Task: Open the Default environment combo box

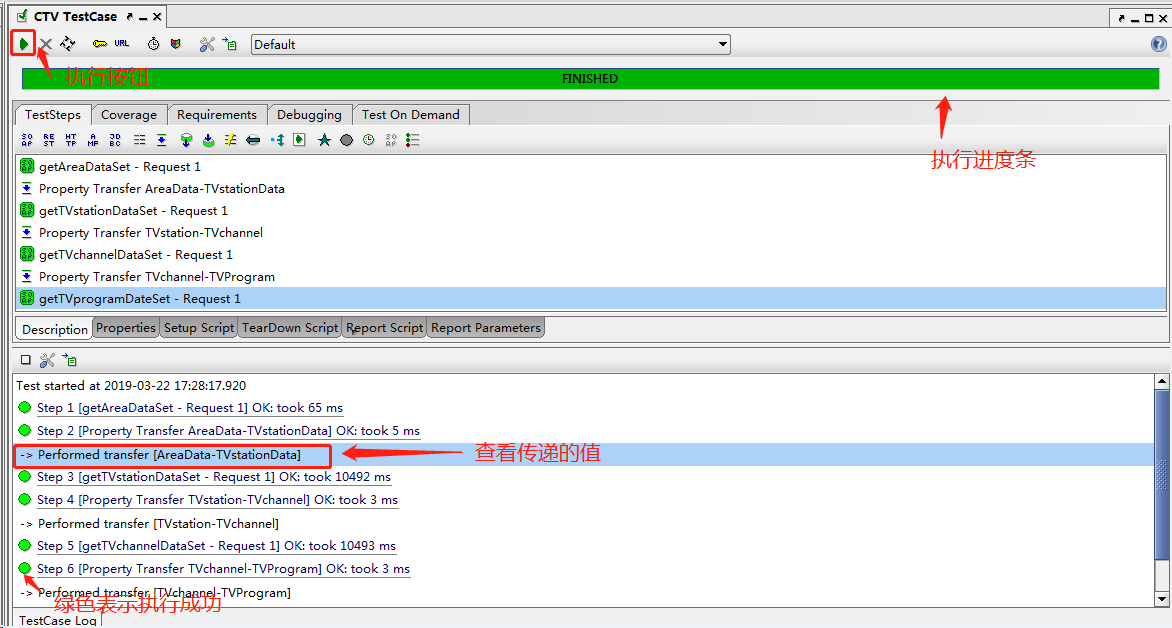Action: (x=490, y=44)
